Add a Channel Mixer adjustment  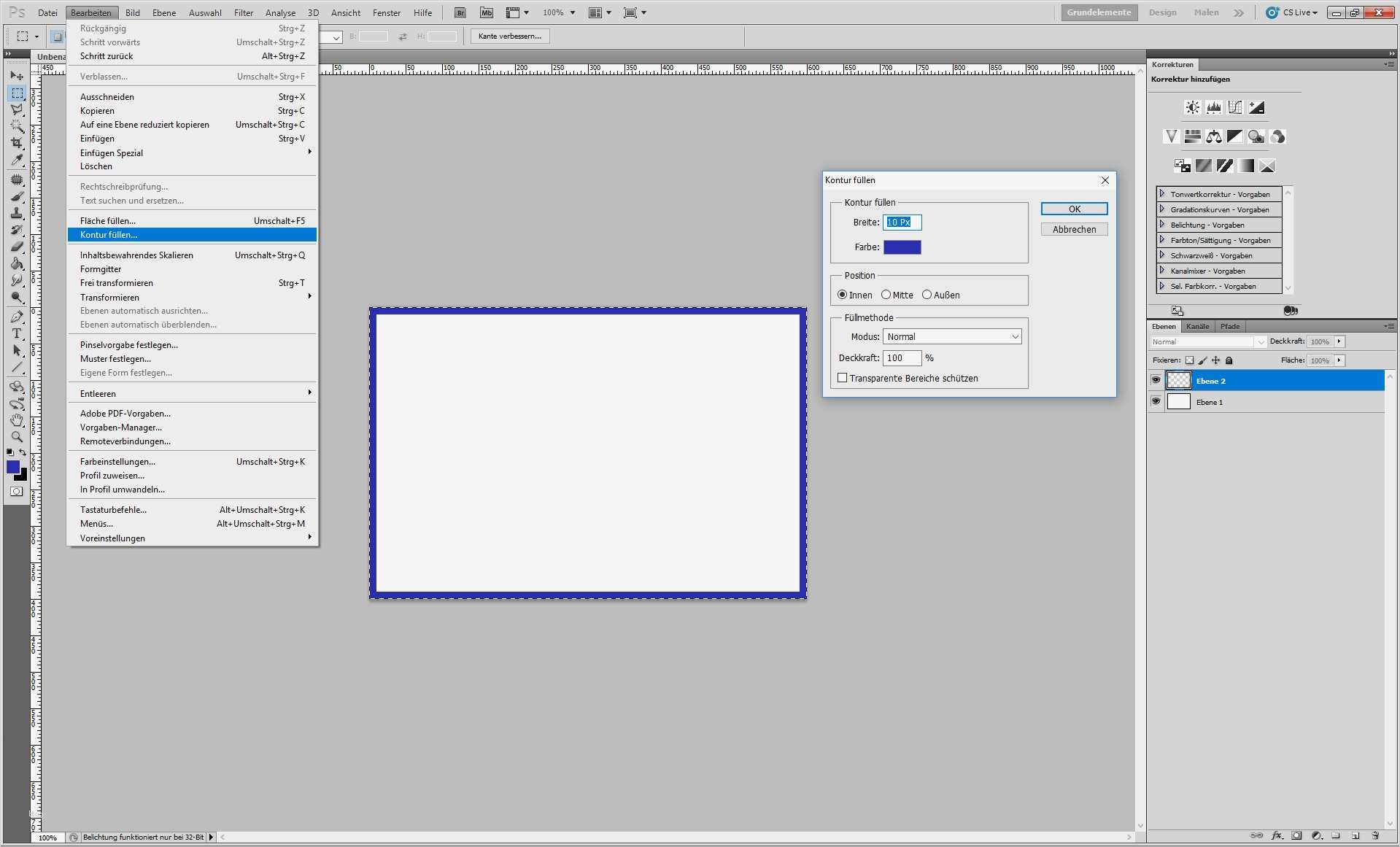pyautogui.click(x=1277, y=136)
